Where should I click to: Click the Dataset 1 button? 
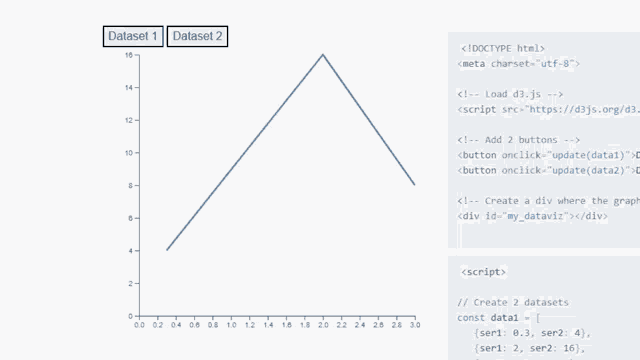pos(133,36)
